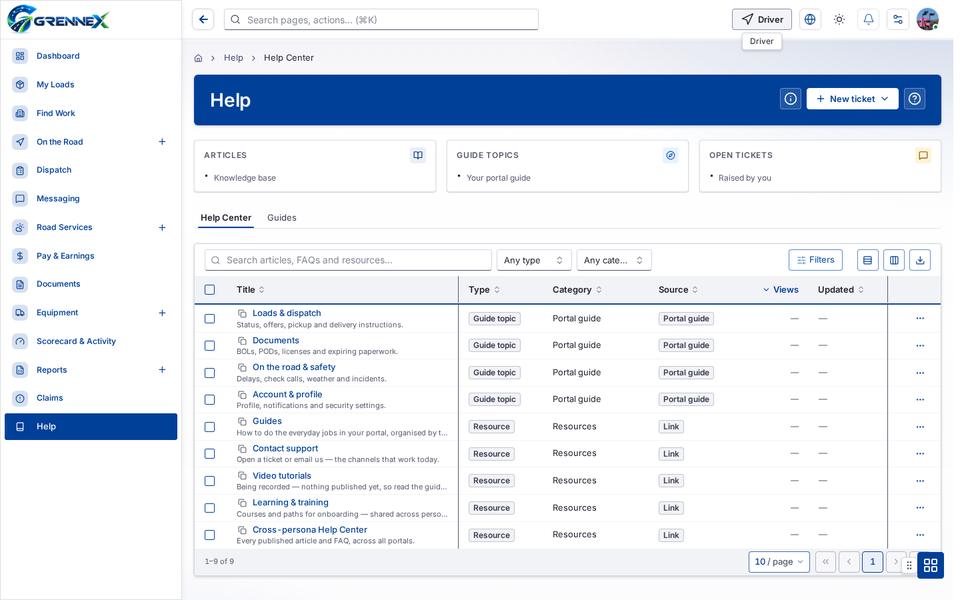The height and width of the screenshot is (600, 960).
Task: Expand the Equipment sidebar section
Action: pos(162,313)
